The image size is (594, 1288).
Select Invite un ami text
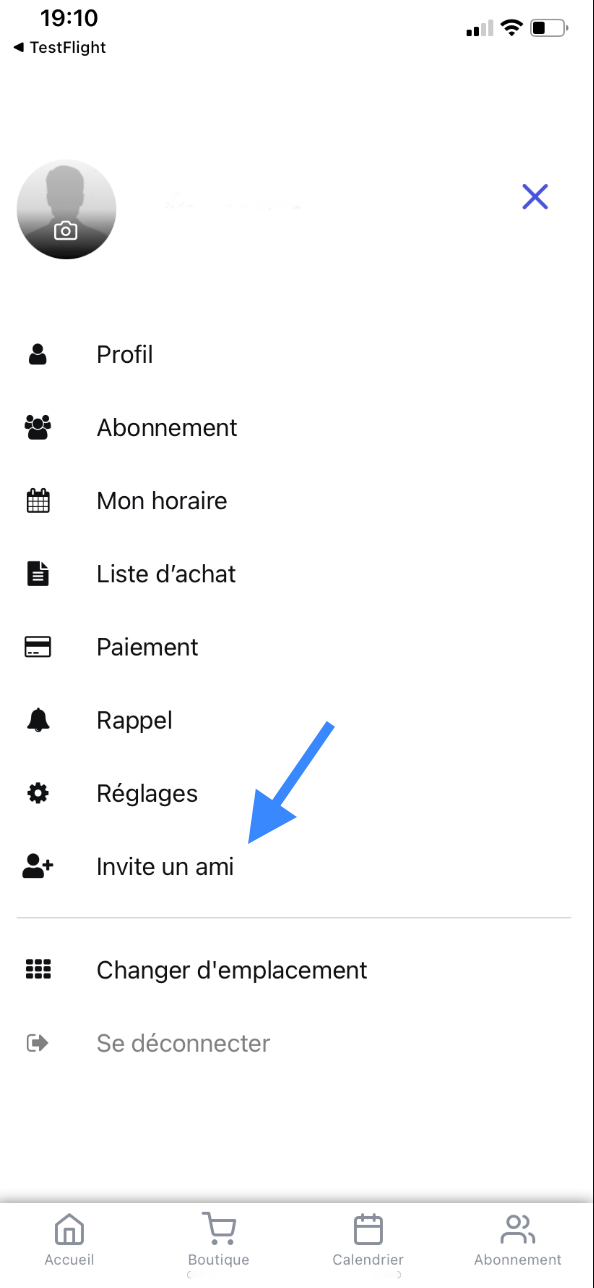point(165,867)
